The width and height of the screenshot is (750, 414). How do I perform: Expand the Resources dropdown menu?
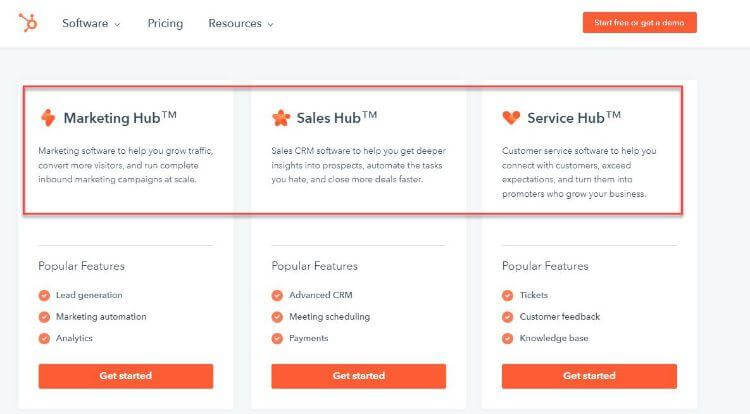240,23
